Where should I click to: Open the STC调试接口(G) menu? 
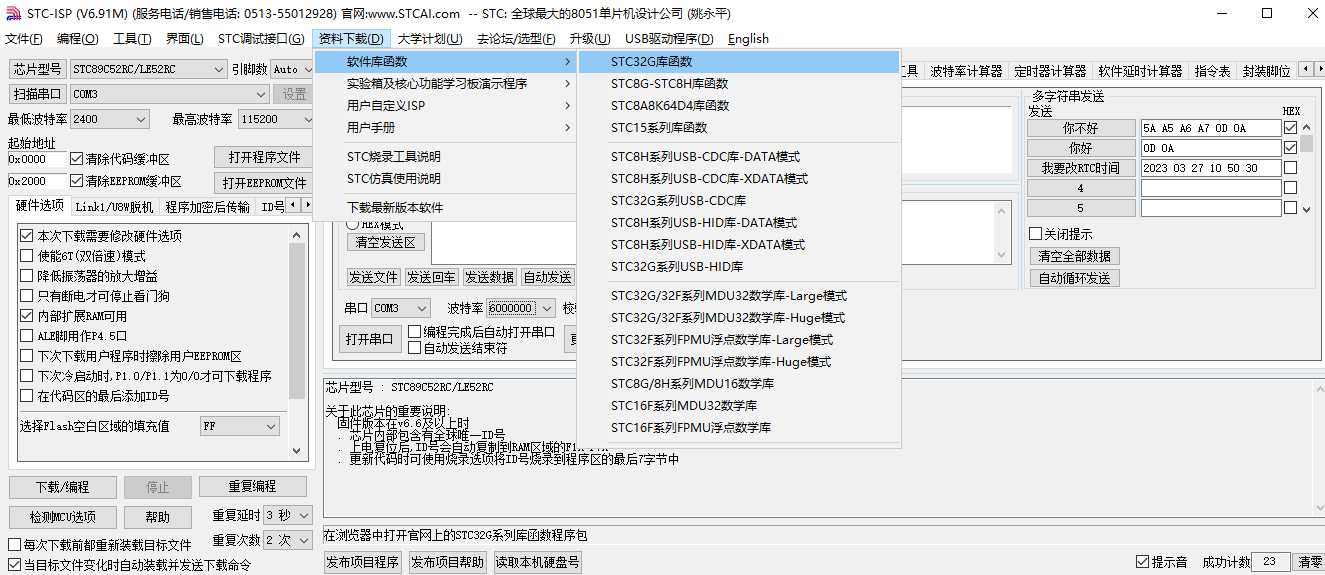(261, 39)
